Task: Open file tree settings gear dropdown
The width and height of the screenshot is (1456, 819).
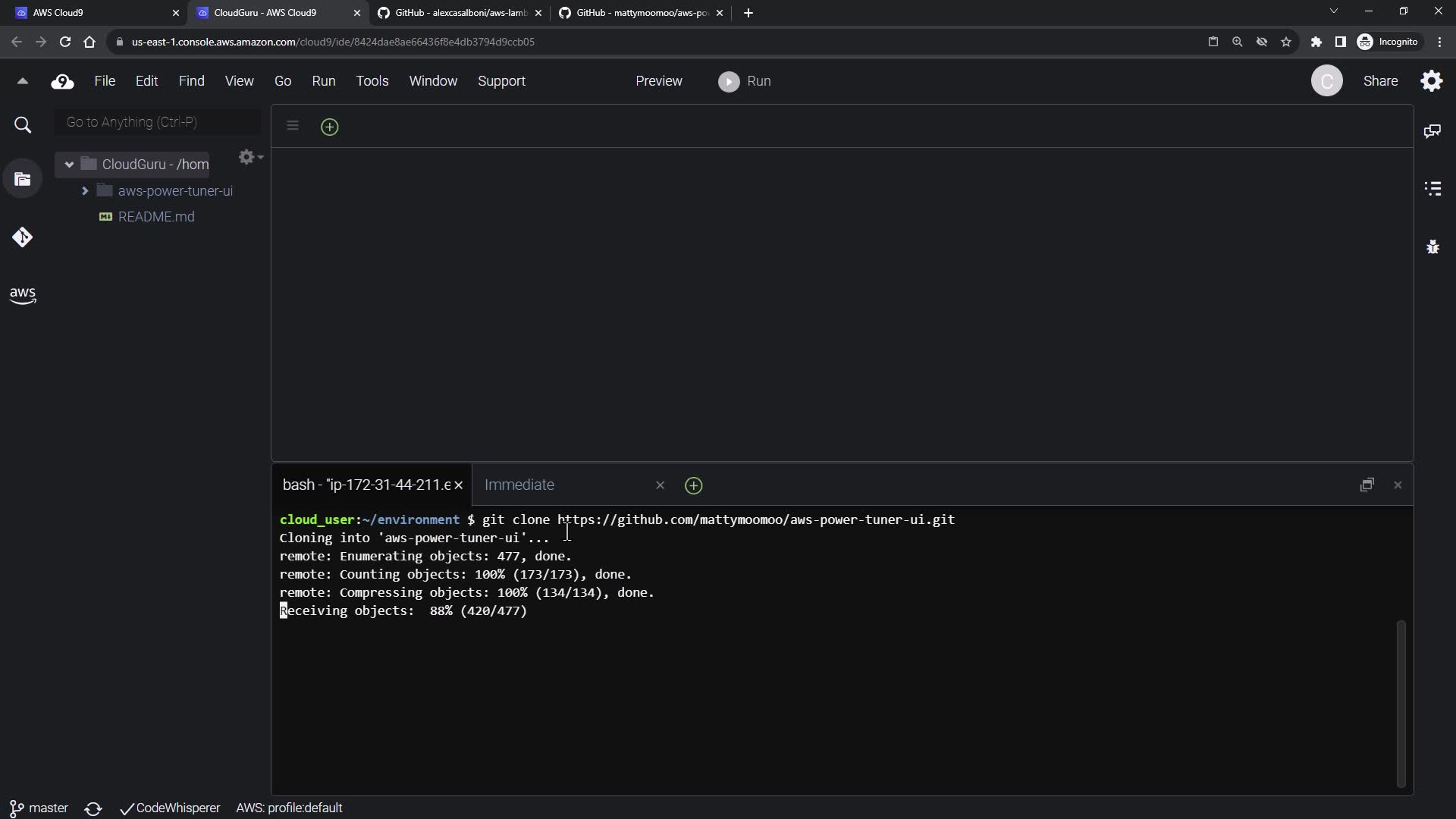Action: (249, 157)
